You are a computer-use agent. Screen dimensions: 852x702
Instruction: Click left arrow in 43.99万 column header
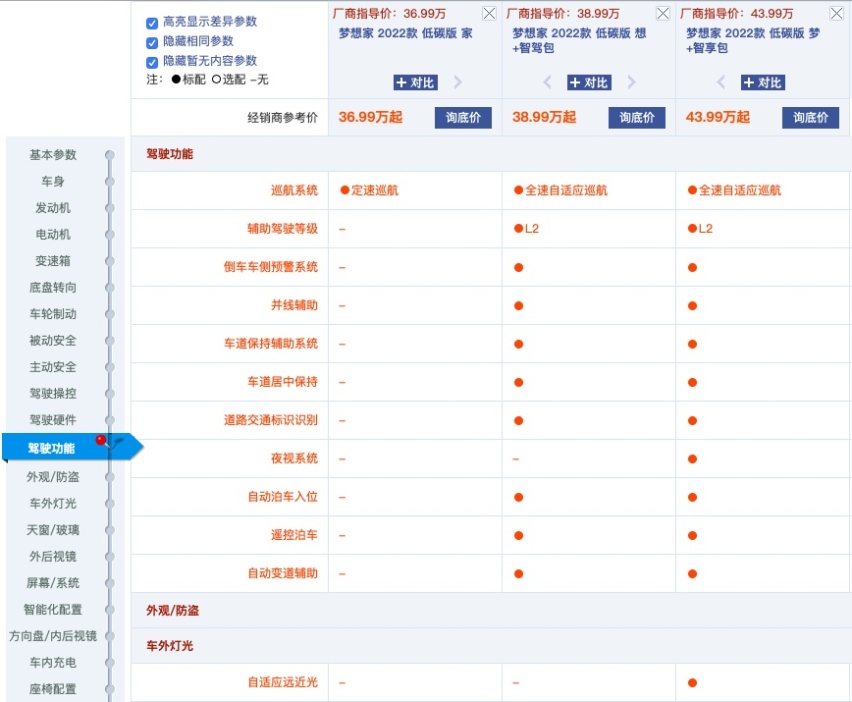coord(721,82)
